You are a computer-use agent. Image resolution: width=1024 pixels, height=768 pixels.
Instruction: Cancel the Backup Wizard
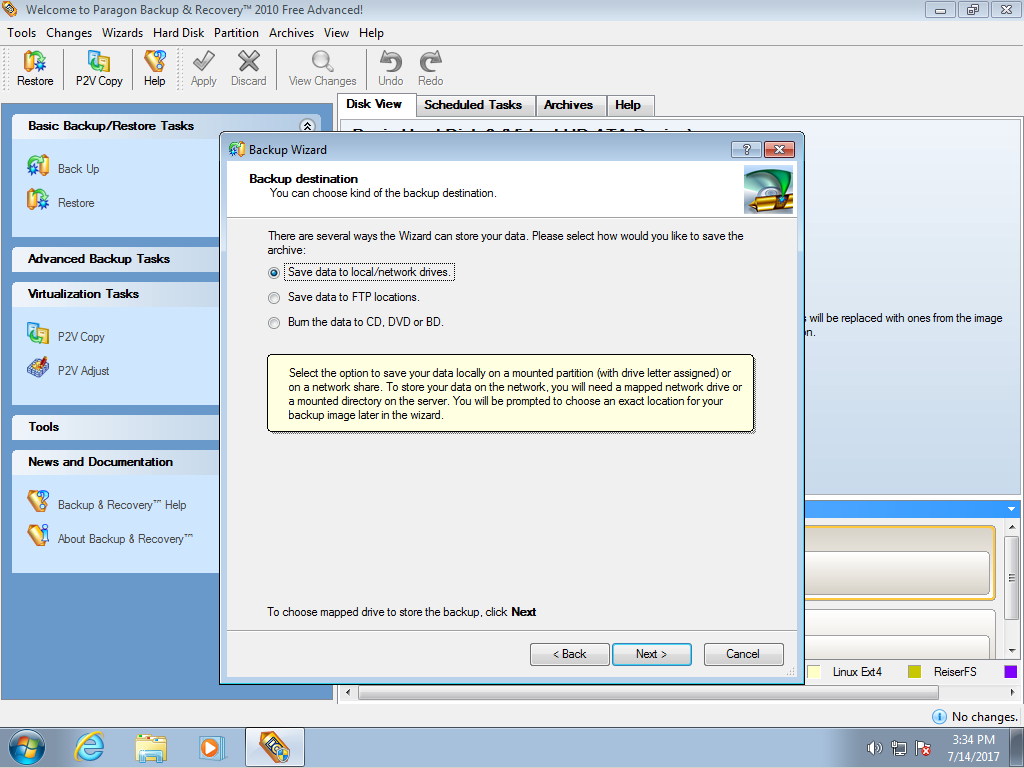[x=743, y=654]
